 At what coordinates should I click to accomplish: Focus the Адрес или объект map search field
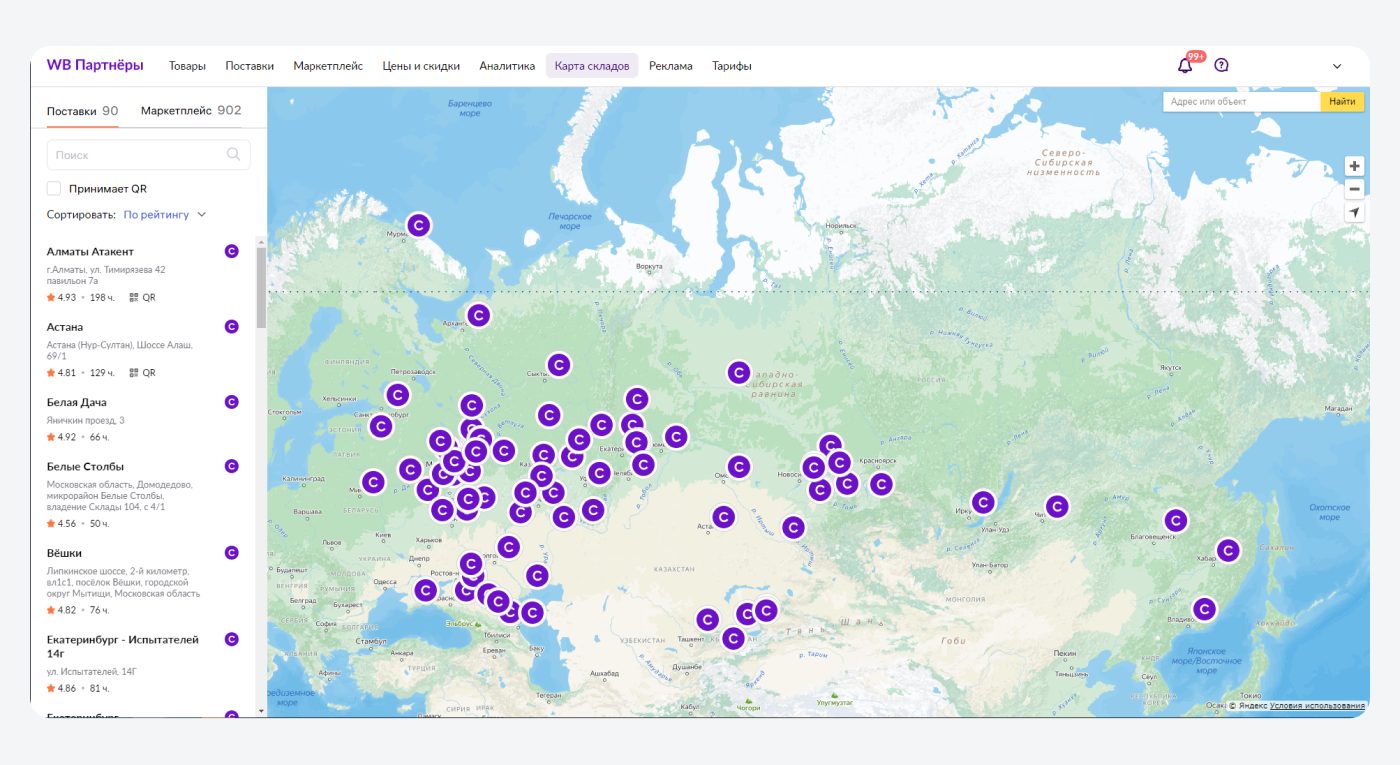coord(1242,101)
